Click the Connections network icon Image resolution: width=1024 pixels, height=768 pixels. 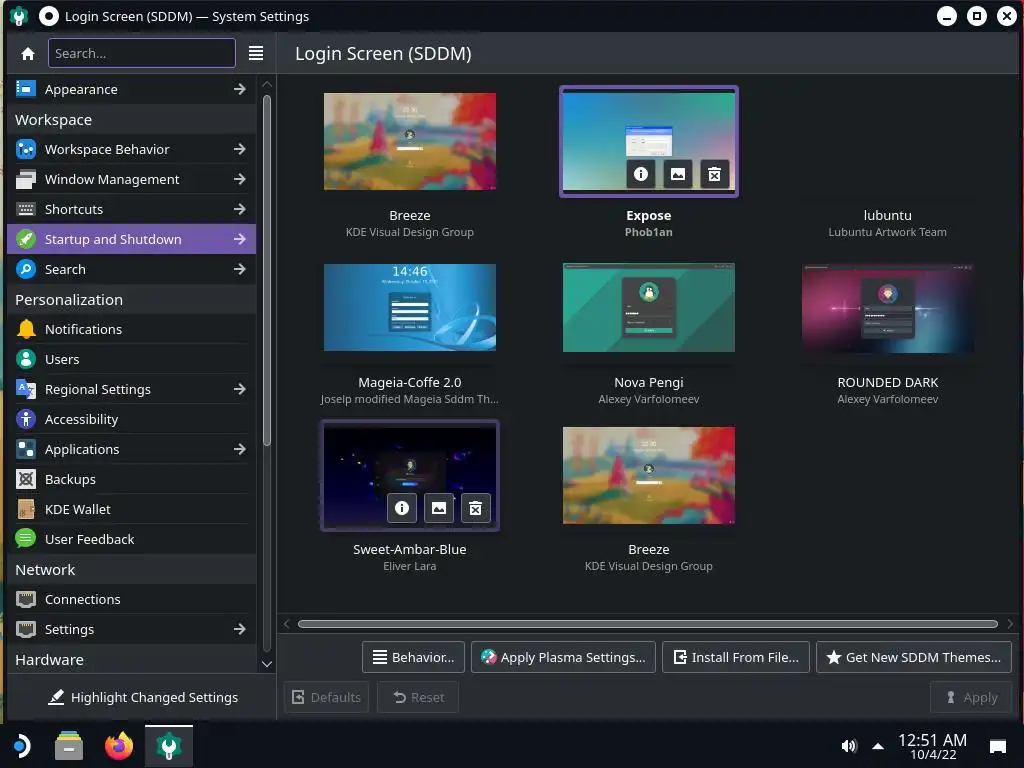26,599
